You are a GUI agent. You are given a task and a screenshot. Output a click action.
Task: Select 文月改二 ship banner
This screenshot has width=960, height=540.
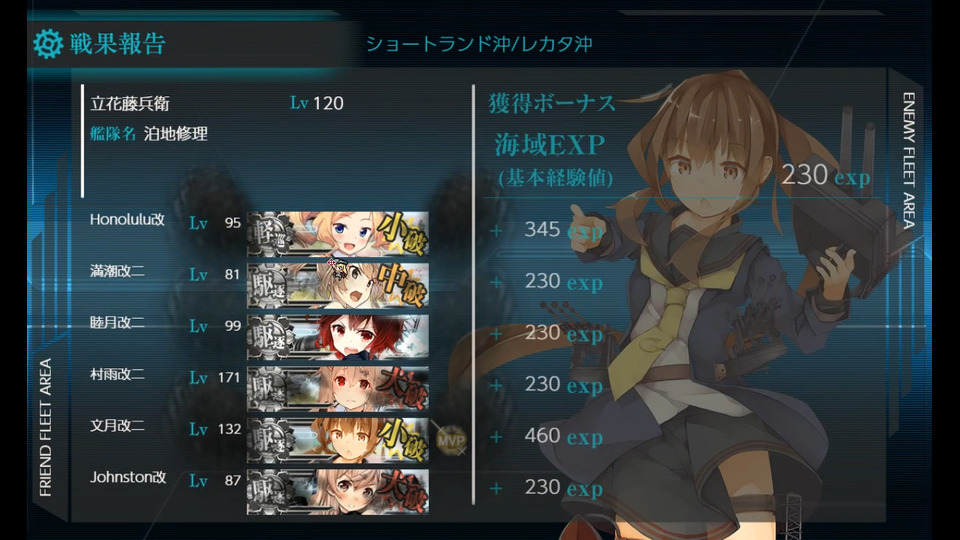(338, 440)
